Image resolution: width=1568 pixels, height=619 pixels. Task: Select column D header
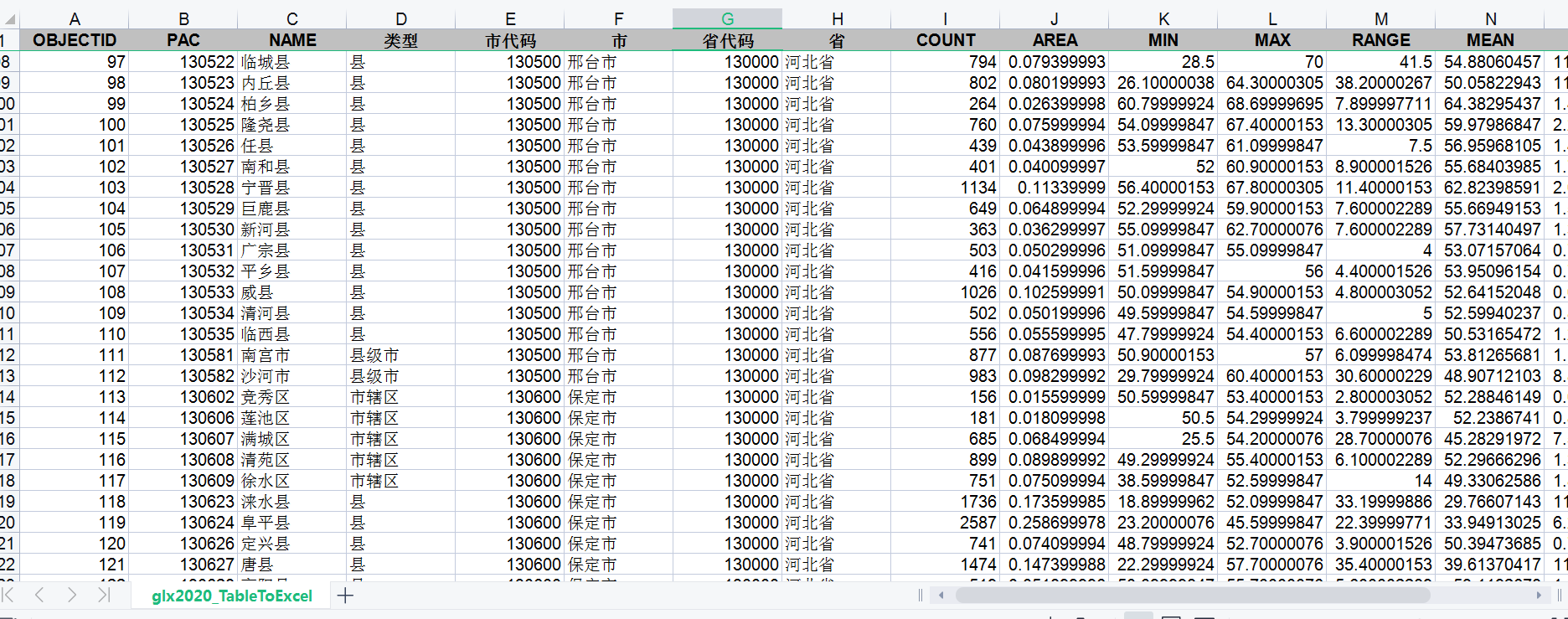(x=401, y=18)
